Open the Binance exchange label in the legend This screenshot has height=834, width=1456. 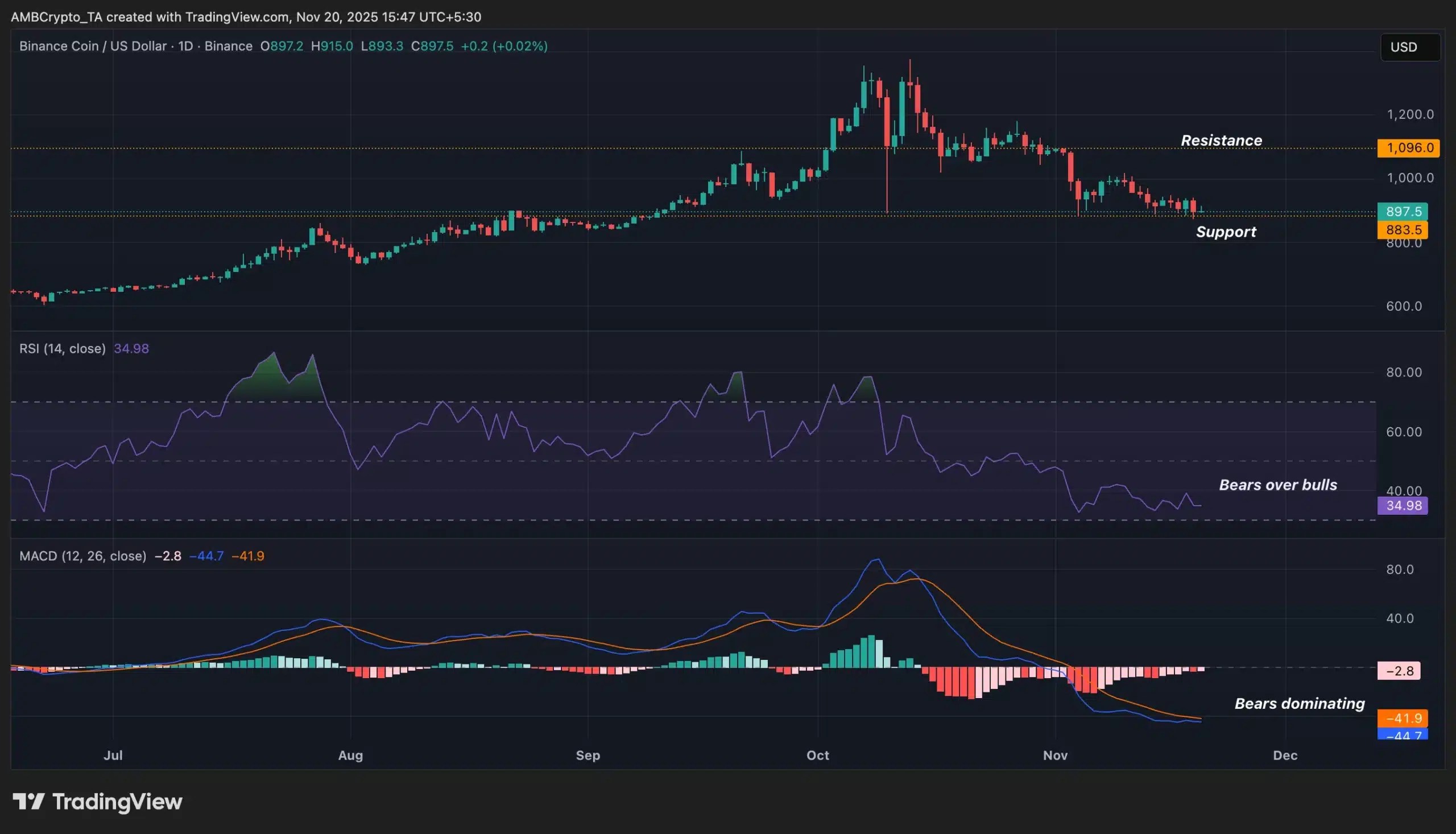click(x=229, y=47)
